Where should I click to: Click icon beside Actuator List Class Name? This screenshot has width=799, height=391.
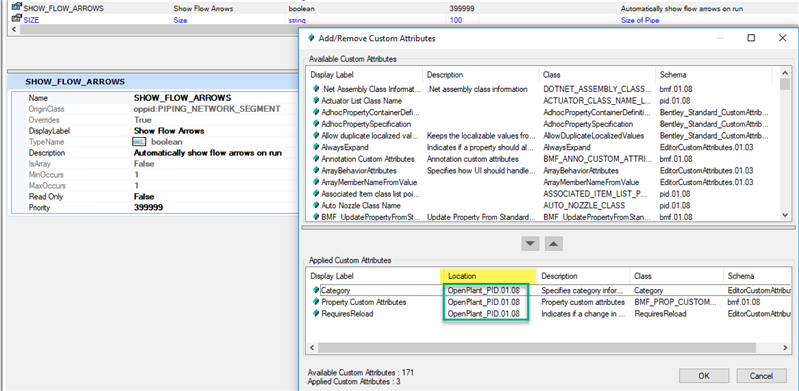pyautogui.click(x=315, y=100)
